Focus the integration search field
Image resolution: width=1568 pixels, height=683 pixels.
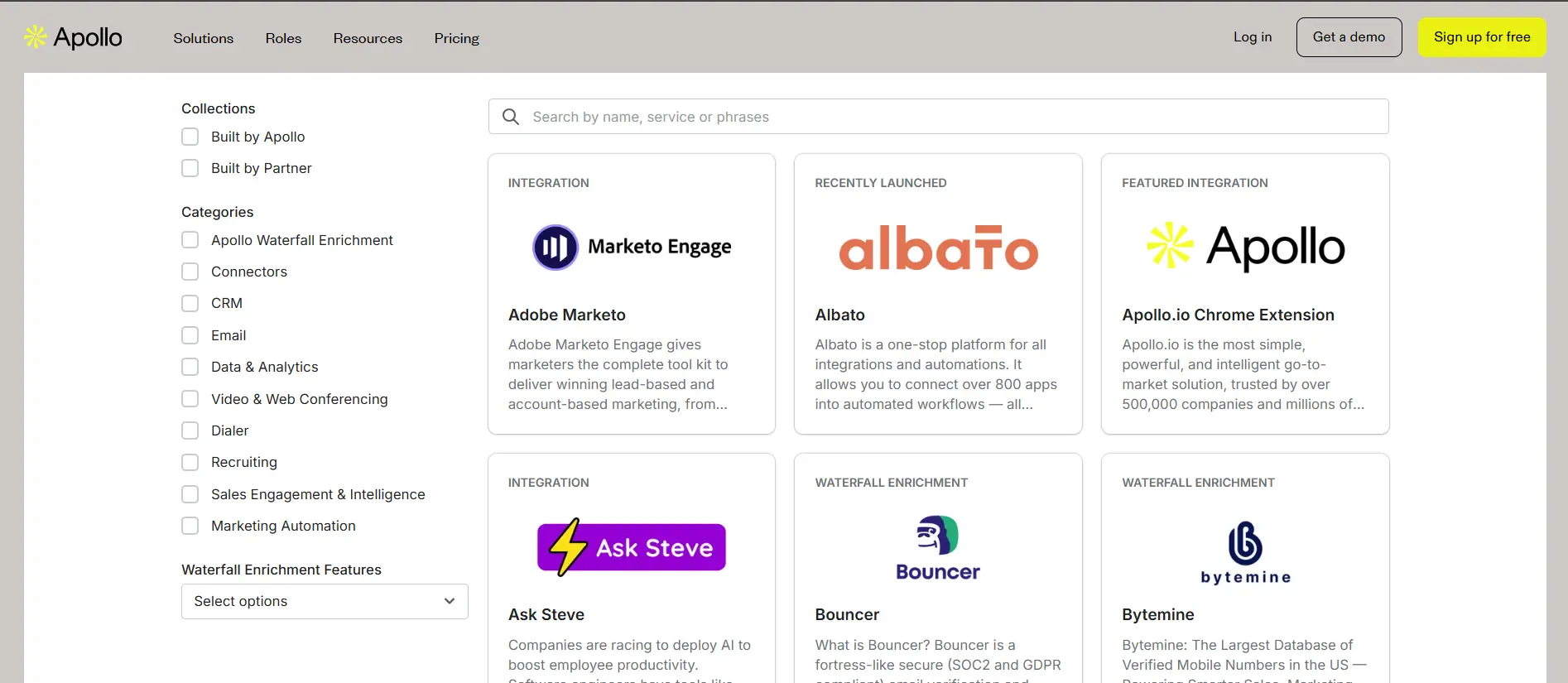pyautogui.click(x=938, y=117)
